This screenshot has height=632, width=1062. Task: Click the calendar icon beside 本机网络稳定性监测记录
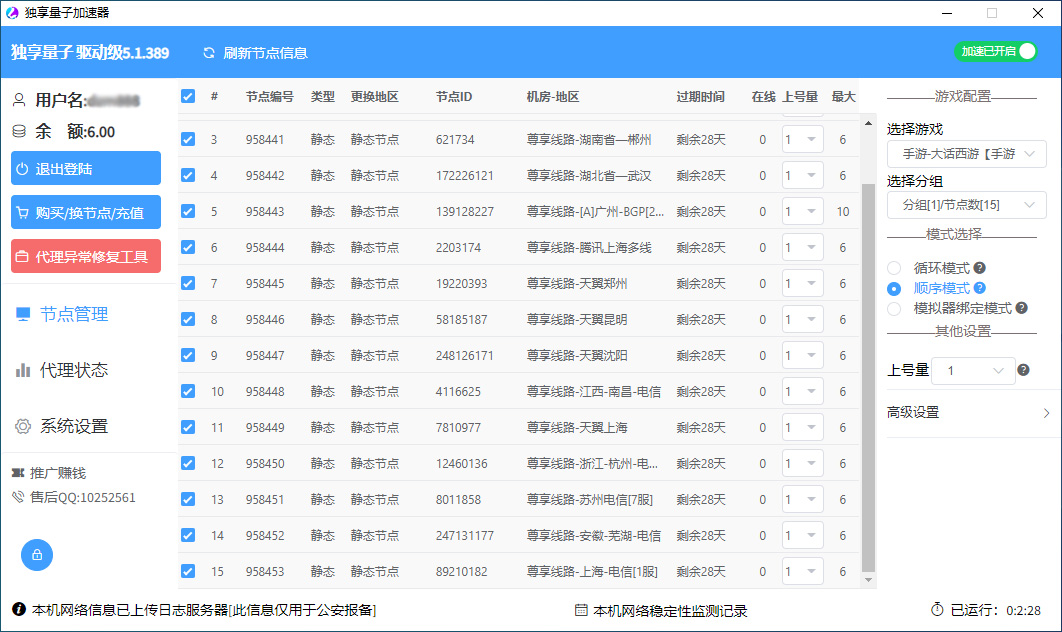click(581, 610)
